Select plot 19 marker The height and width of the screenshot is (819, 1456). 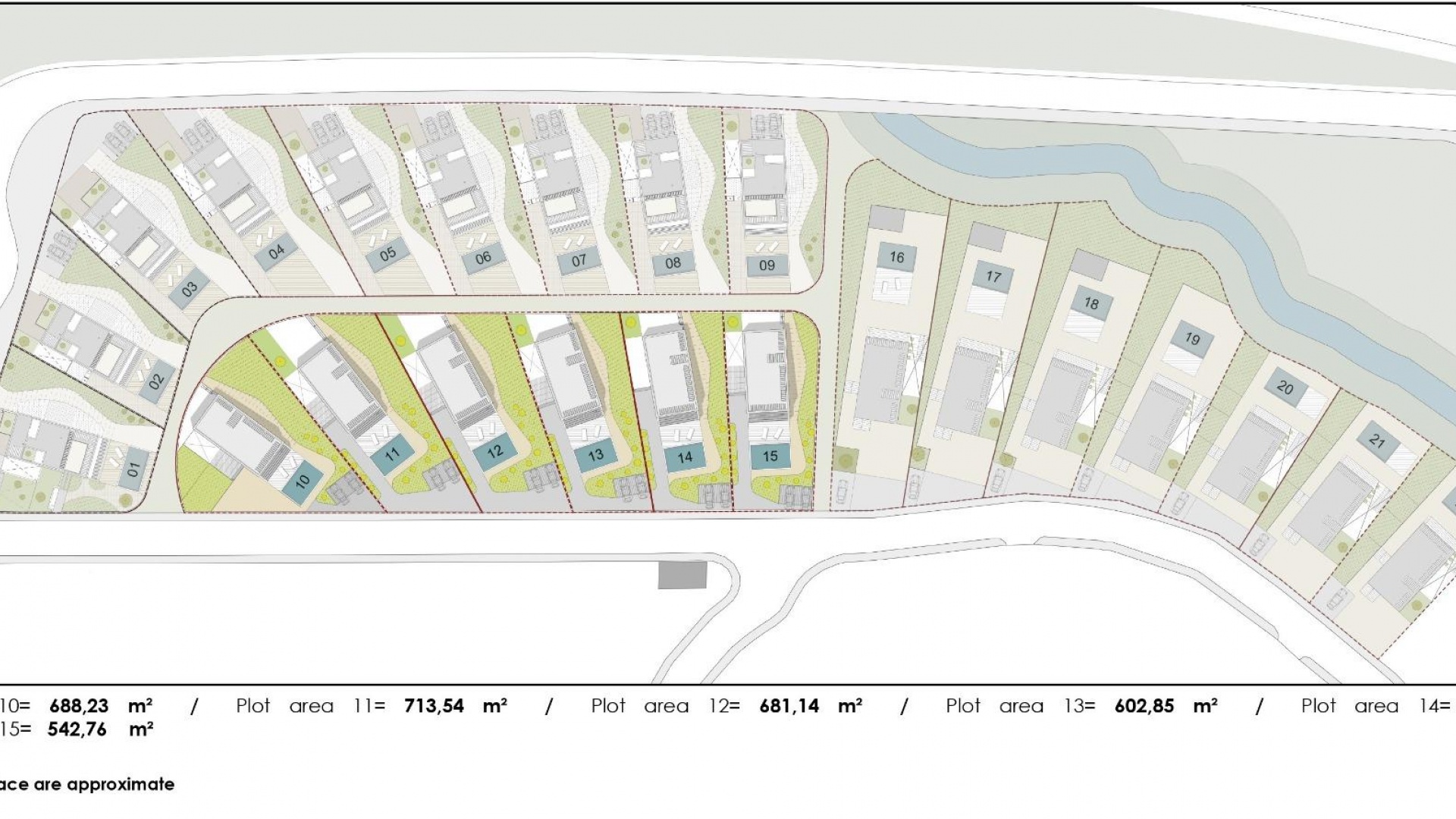[x=1192, y=338]
